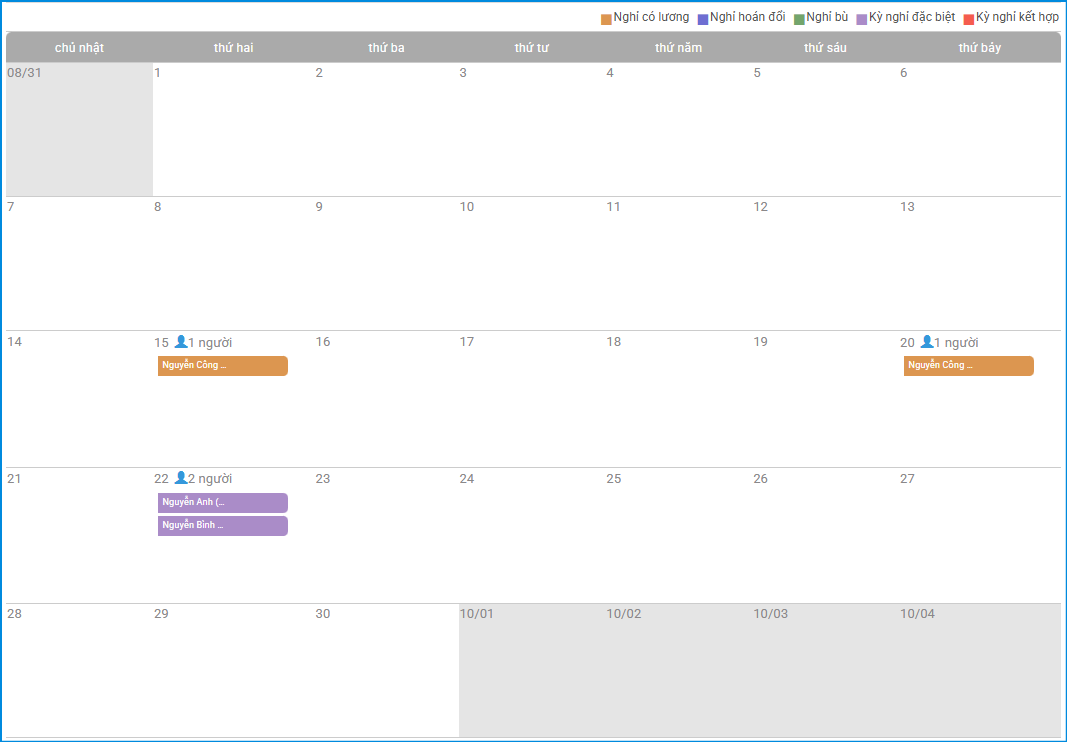Viewport: 1067px width, 742px height.
Task: Open Nguyễn Công leave entry on the 15th
Action: 222,366
